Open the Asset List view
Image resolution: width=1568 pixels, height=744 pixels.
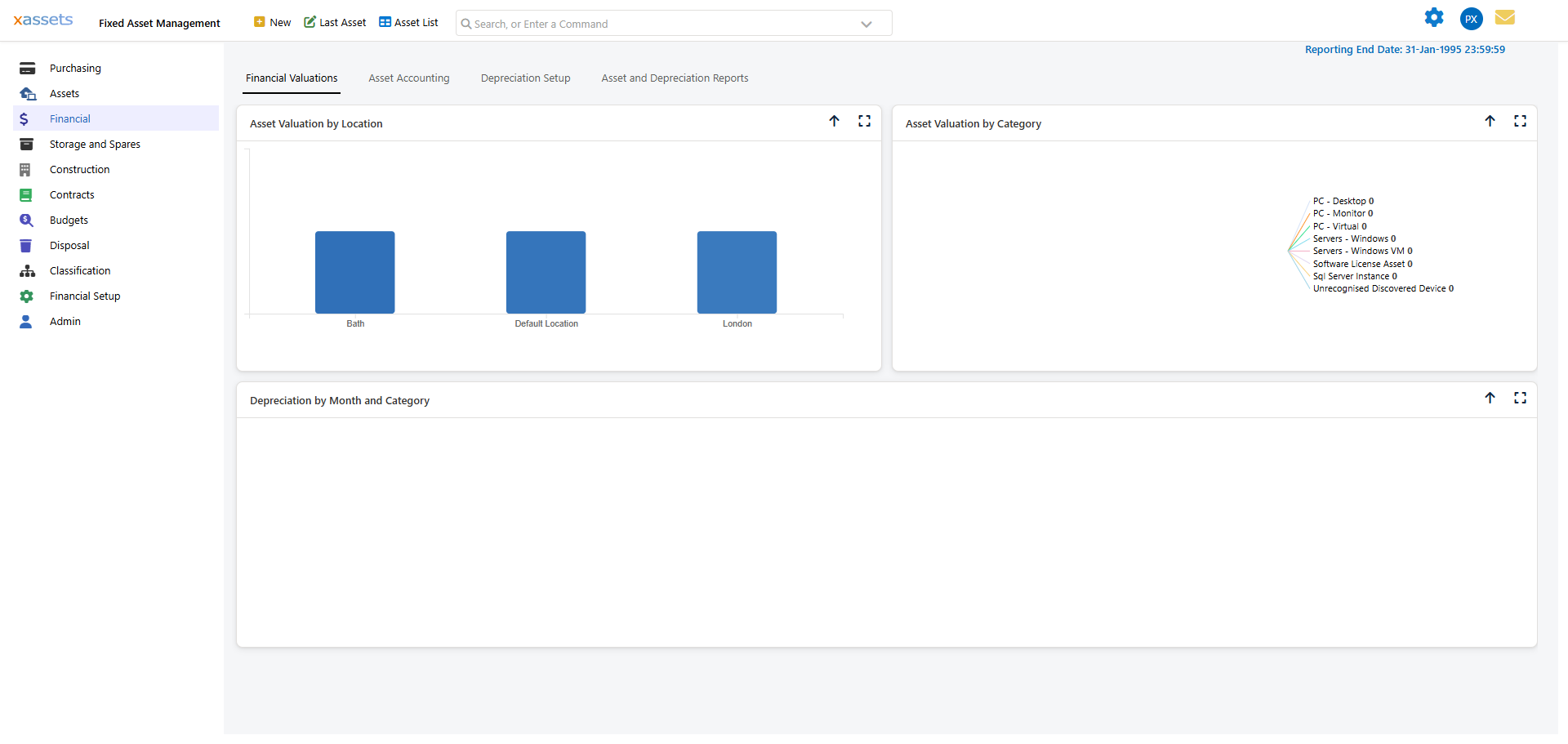(x=408, y=22)
